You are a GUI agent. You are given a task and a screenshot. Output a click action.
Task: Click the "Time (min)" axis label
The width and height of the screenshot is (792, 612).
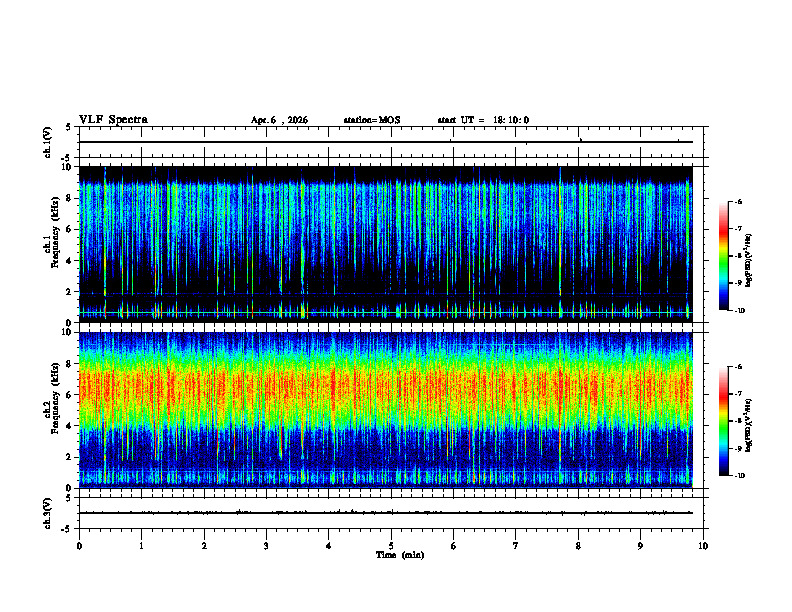point(400,555)
